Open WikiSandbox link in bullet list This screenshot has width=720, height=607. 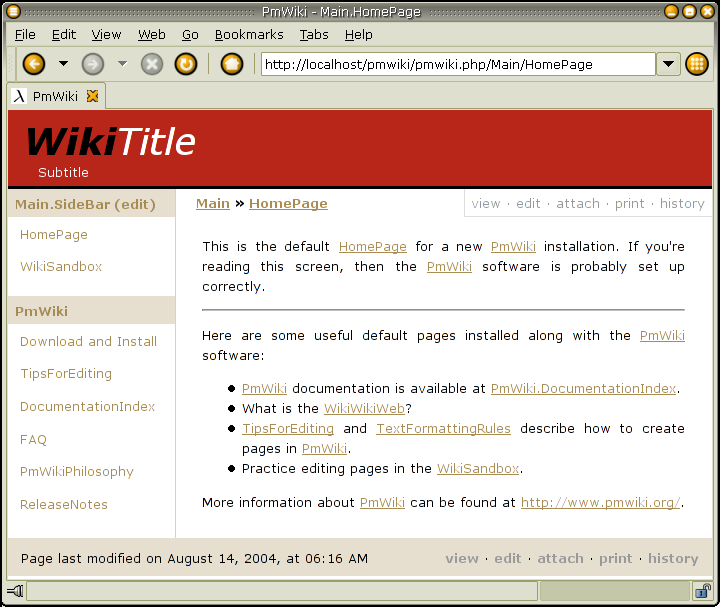(478, 468)
